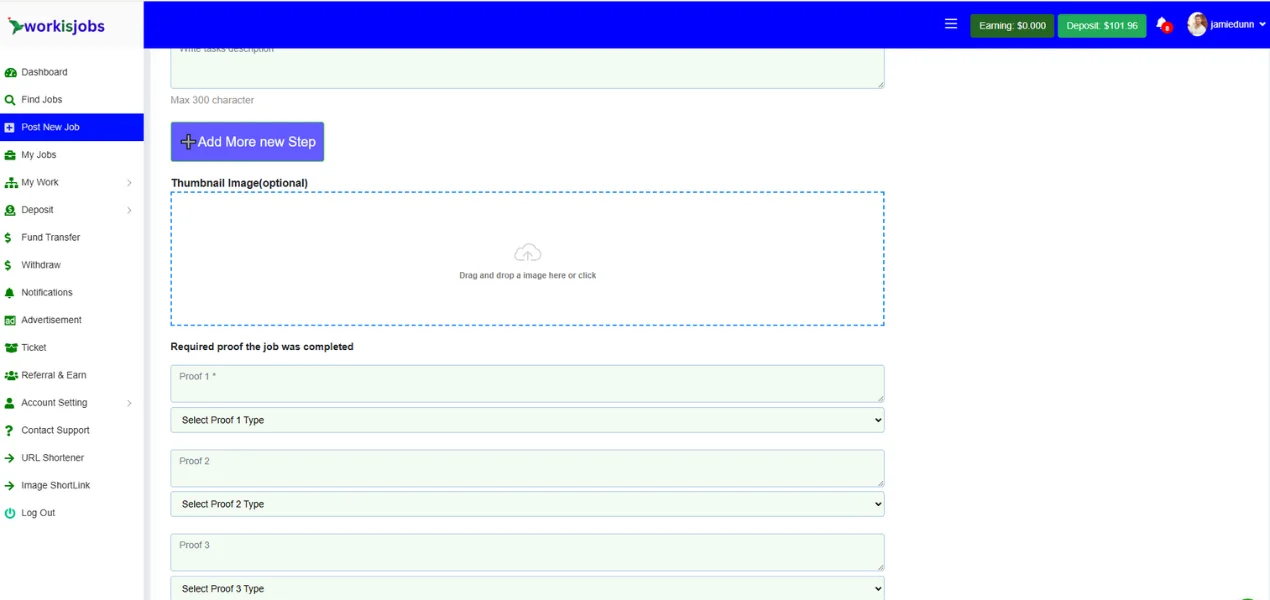Open Select Proof 1 Type dropdown
Screen dimensions: 1270x600
[x=527, y=420]
